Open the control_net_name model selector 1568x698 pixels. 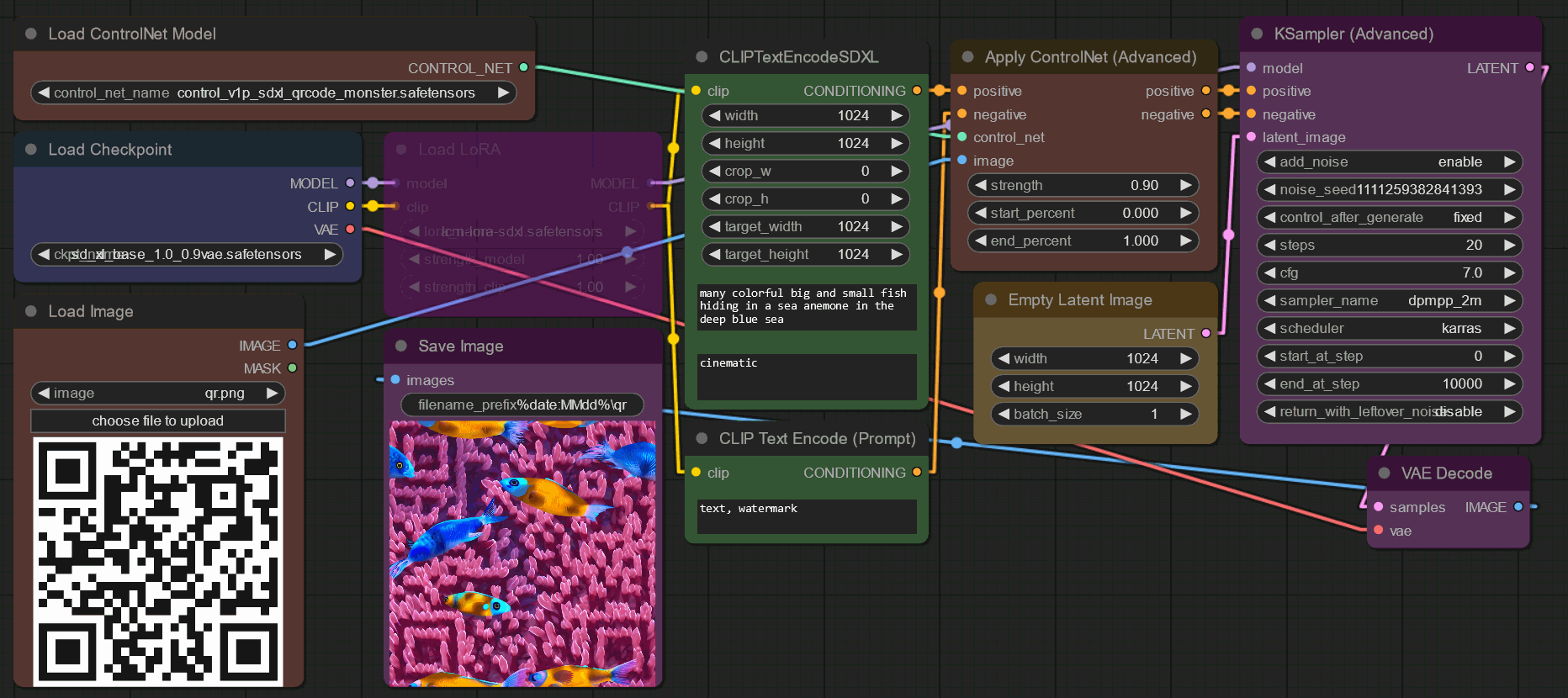[273, 93]
